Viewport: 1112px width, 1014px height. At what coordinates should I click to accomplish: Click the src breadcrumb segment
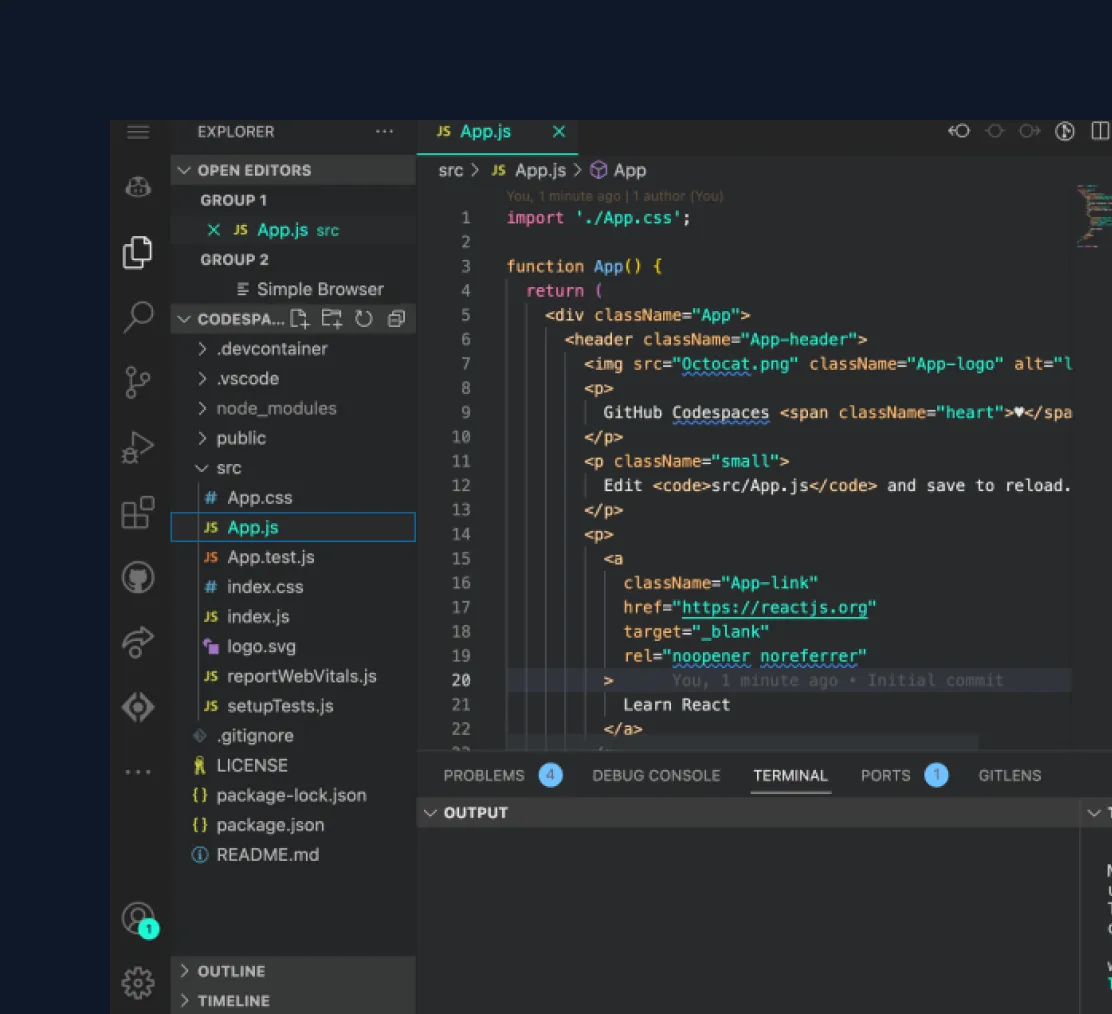pos(451,170)
